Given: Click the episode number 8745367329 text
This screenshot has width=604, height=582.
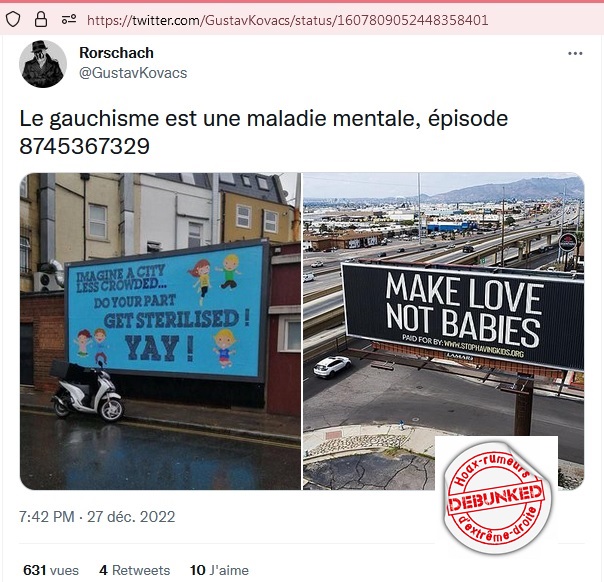Looking at the screenshot, I should pos(84,146).
